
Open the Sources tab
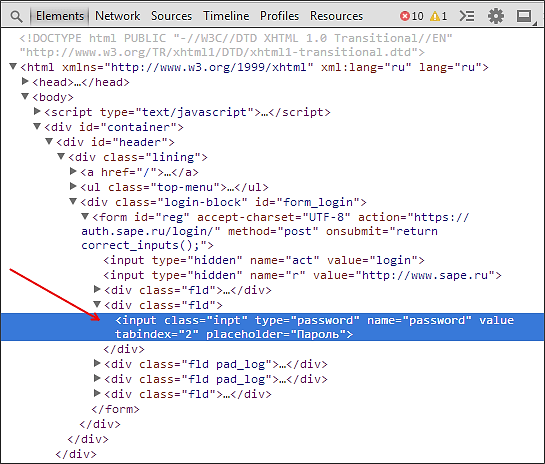tap(171, 16)
